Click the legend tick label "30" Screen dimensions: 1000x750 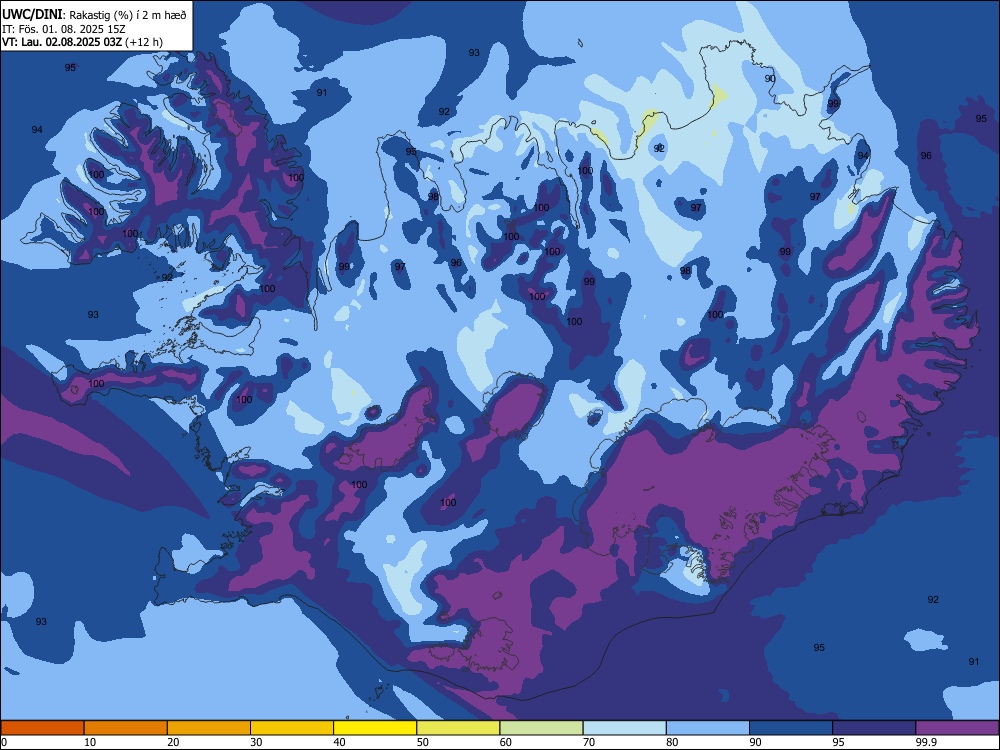pos(256,742)
